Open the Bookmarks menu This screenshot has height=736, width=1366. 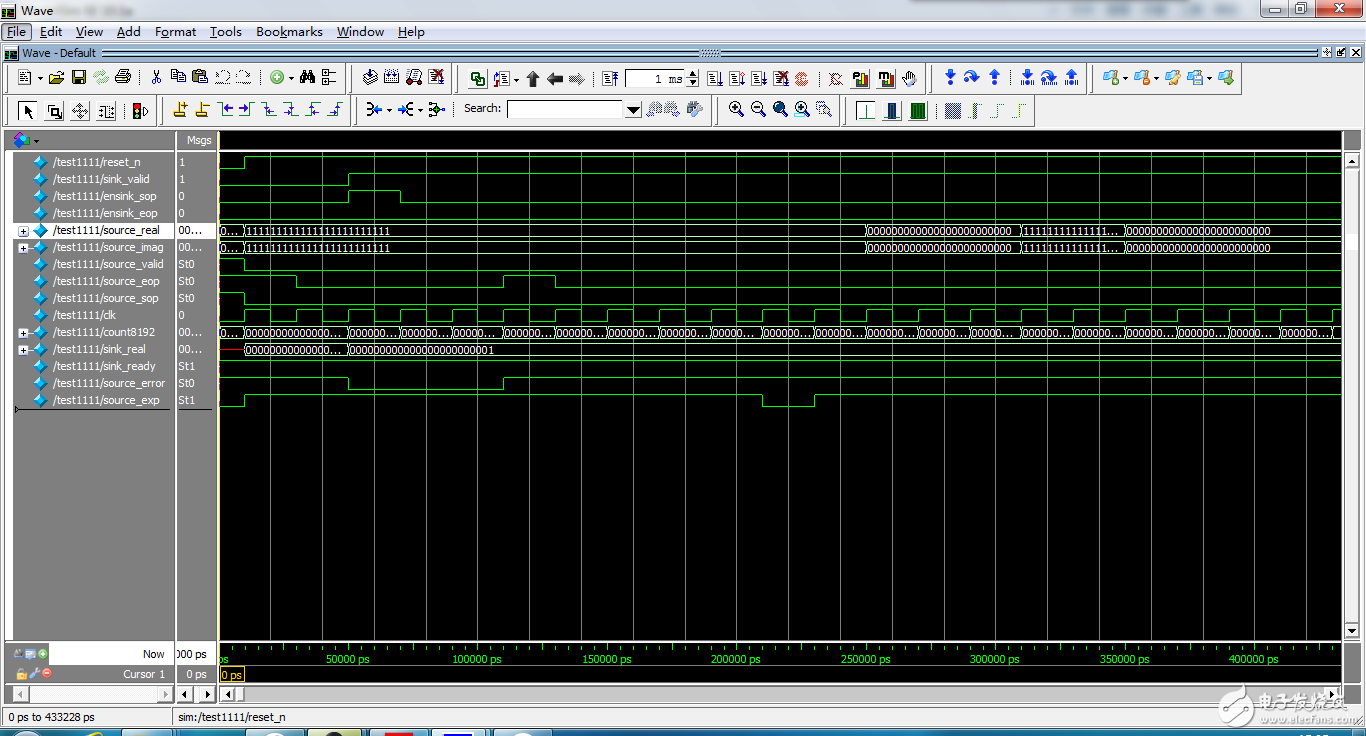[x=289, y=32]
